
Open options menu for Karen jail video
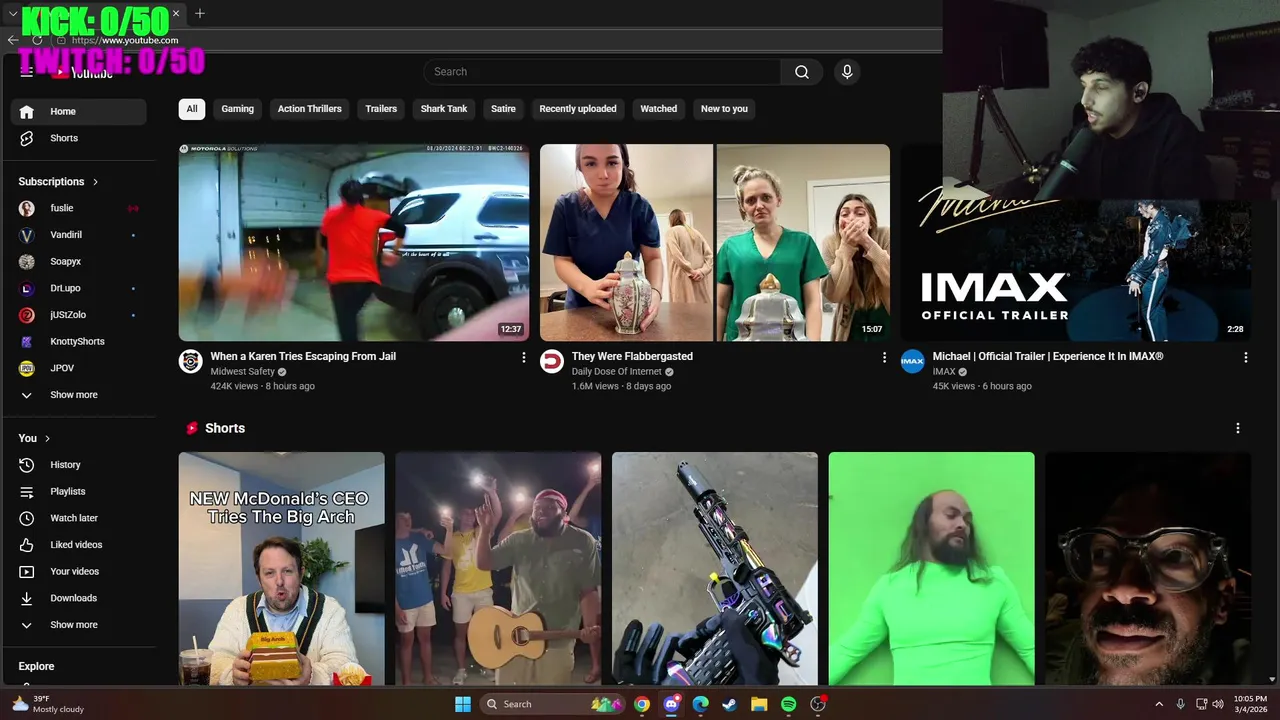click(523, 357)
